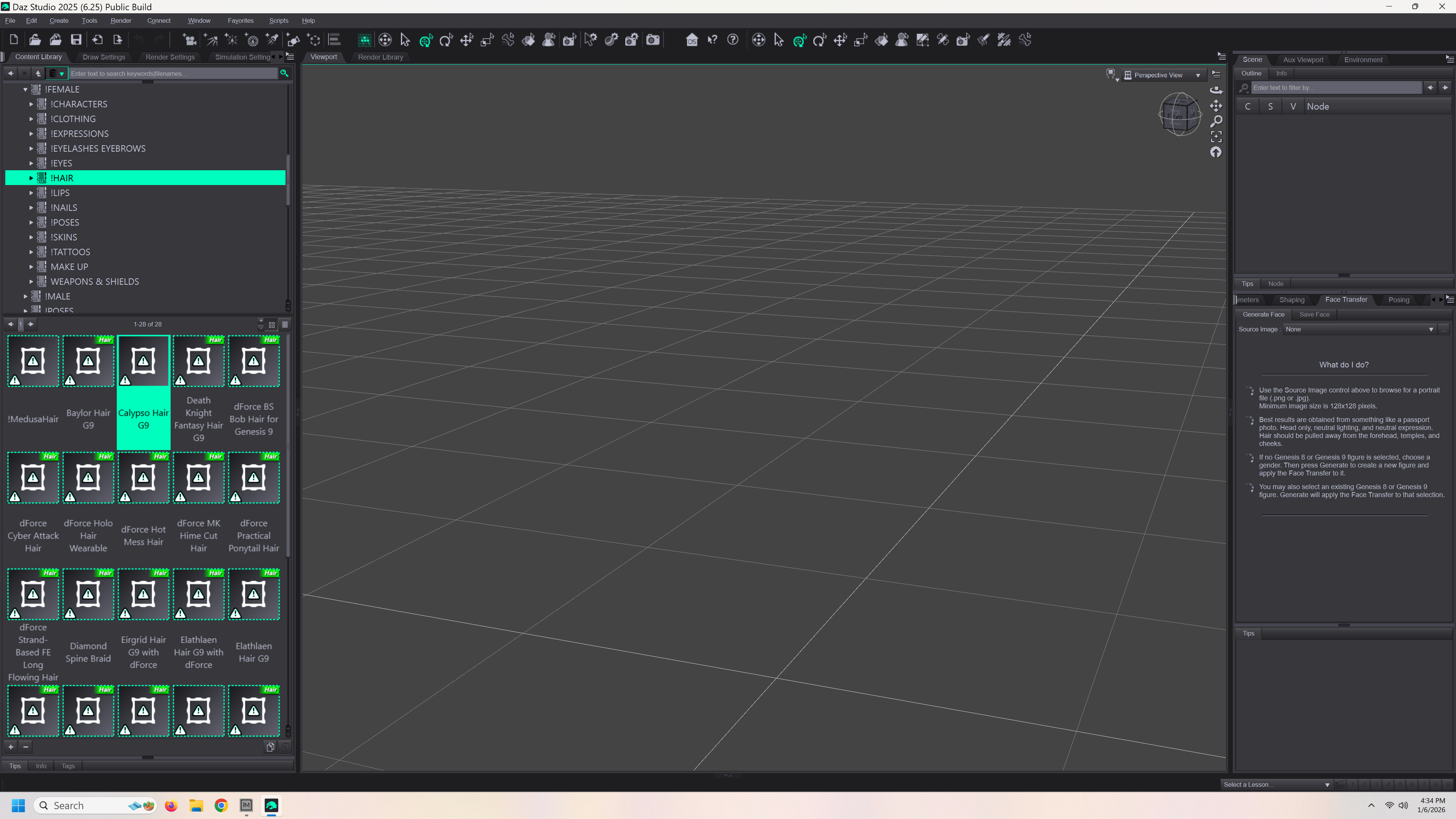Activate the Rotate tool icon
Image resolution: width=1456 pixels, height=819 pixels.
[446, 39]
